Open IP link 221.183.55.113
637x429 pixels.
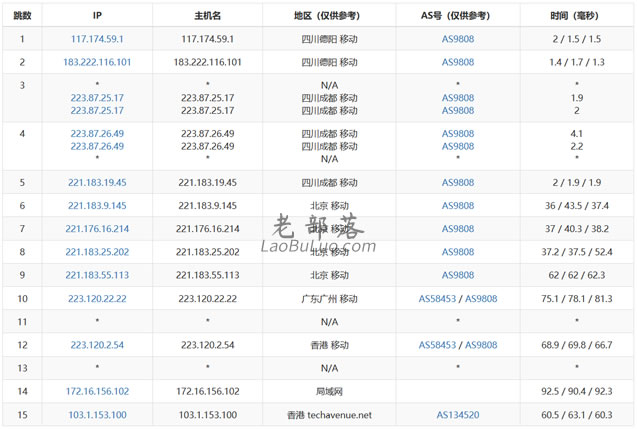pos(97,275)
